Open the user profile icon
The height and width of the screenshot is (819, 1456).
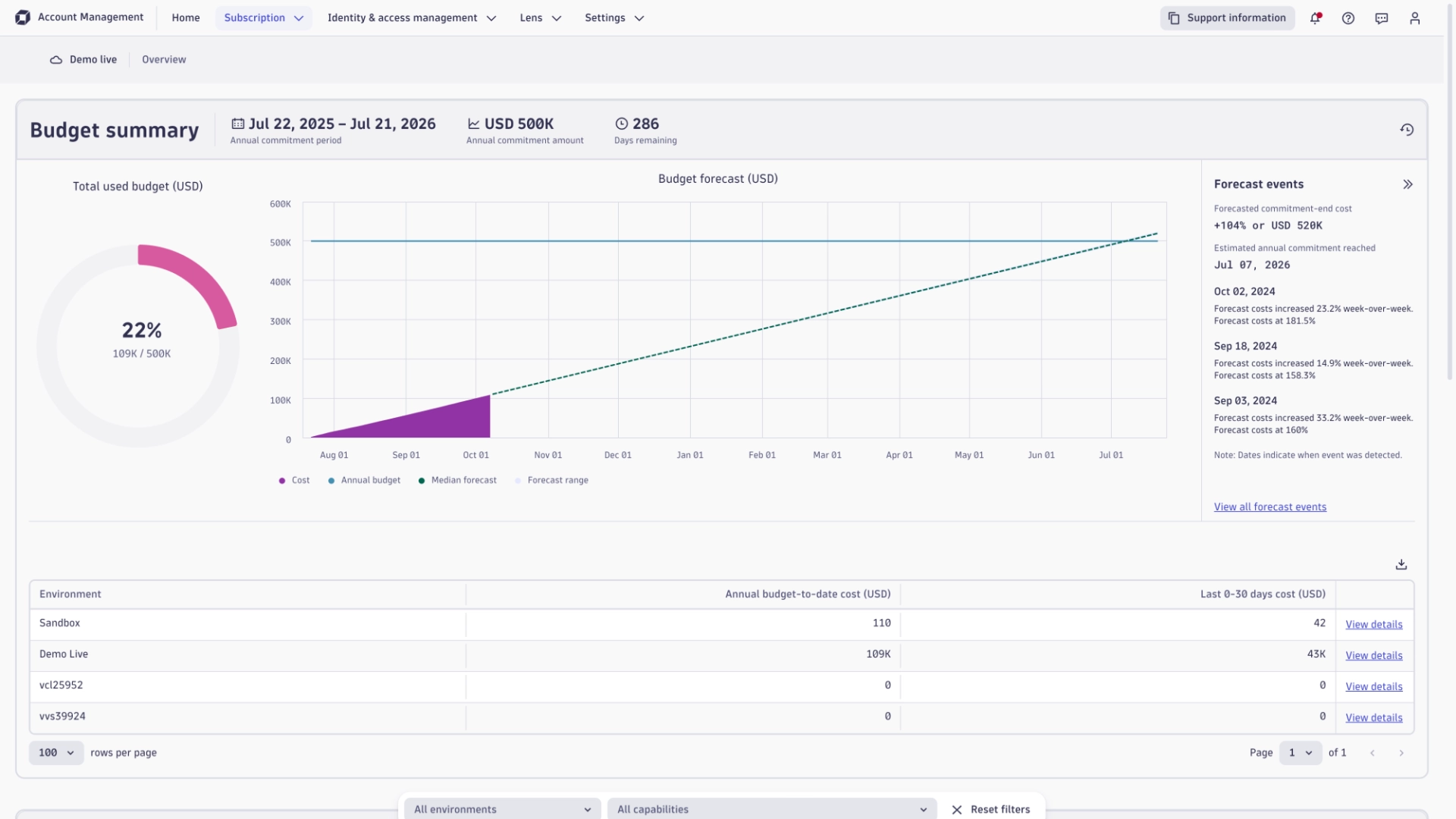click(x=1414, y=17)
